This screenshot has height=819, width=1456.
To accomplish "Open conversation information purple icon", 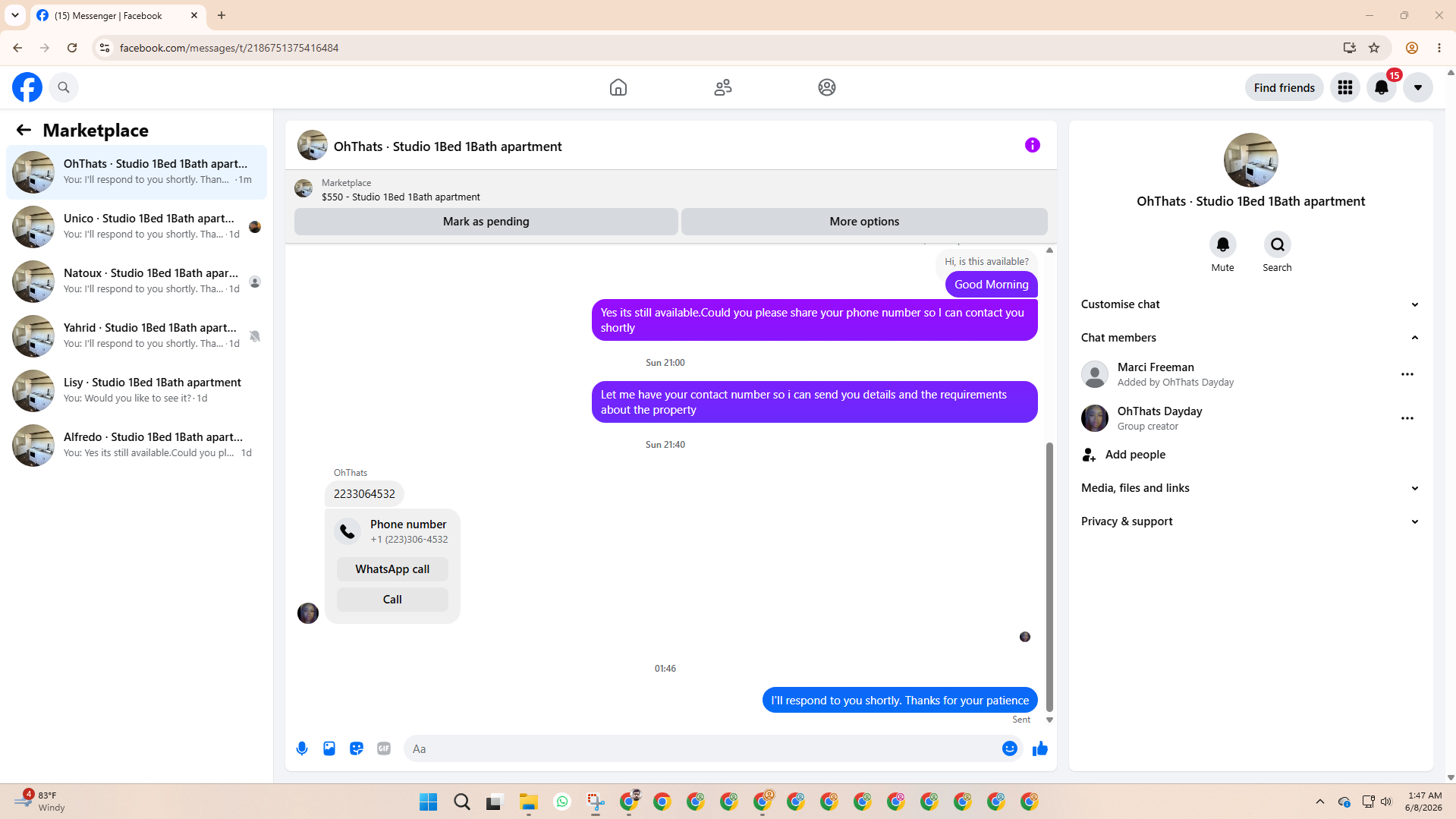I will (1033, 145).
